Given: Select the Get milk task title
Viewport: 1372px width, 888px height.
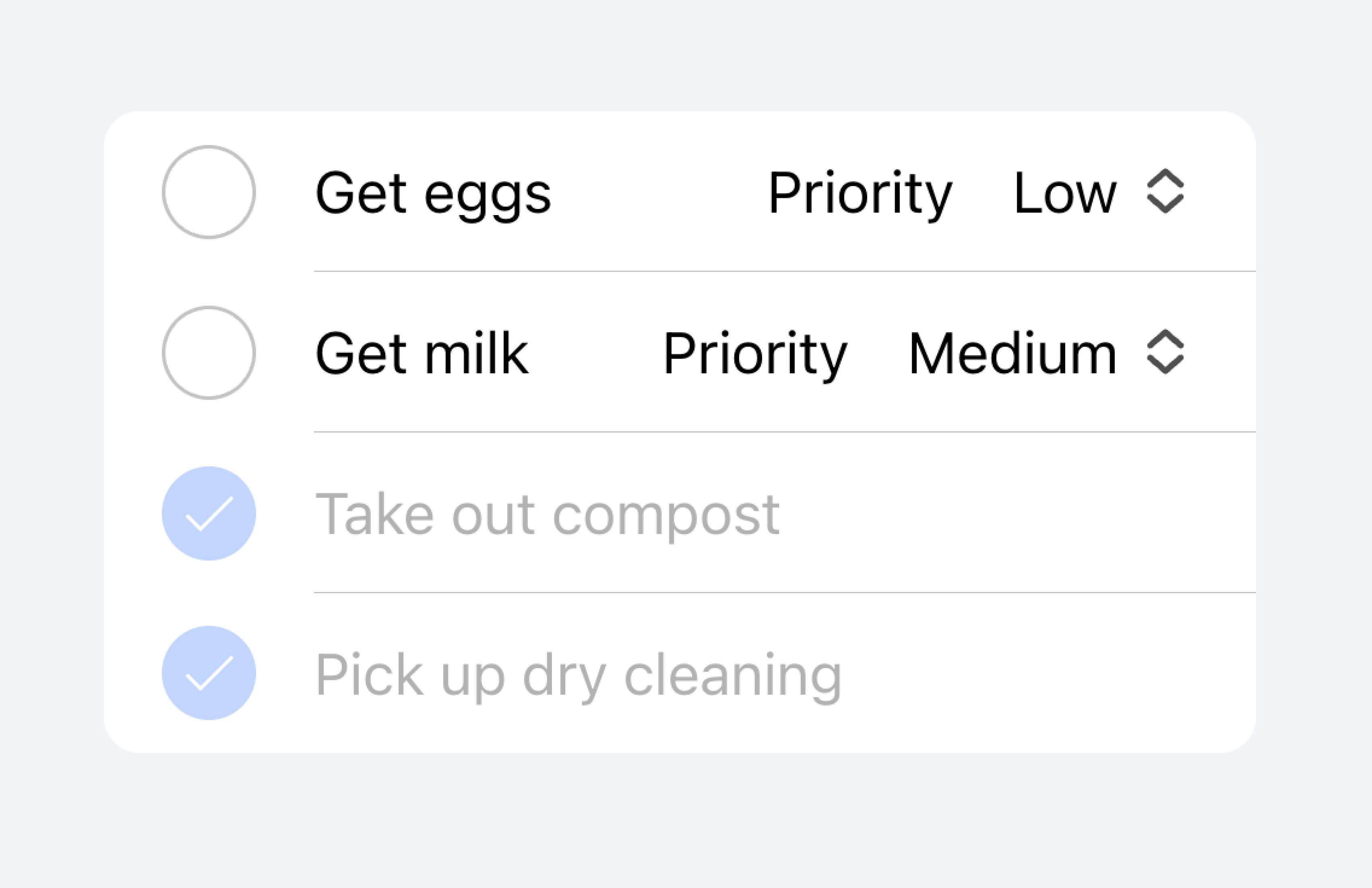Looking at the screenshot, I should click(x=422, y=354).
